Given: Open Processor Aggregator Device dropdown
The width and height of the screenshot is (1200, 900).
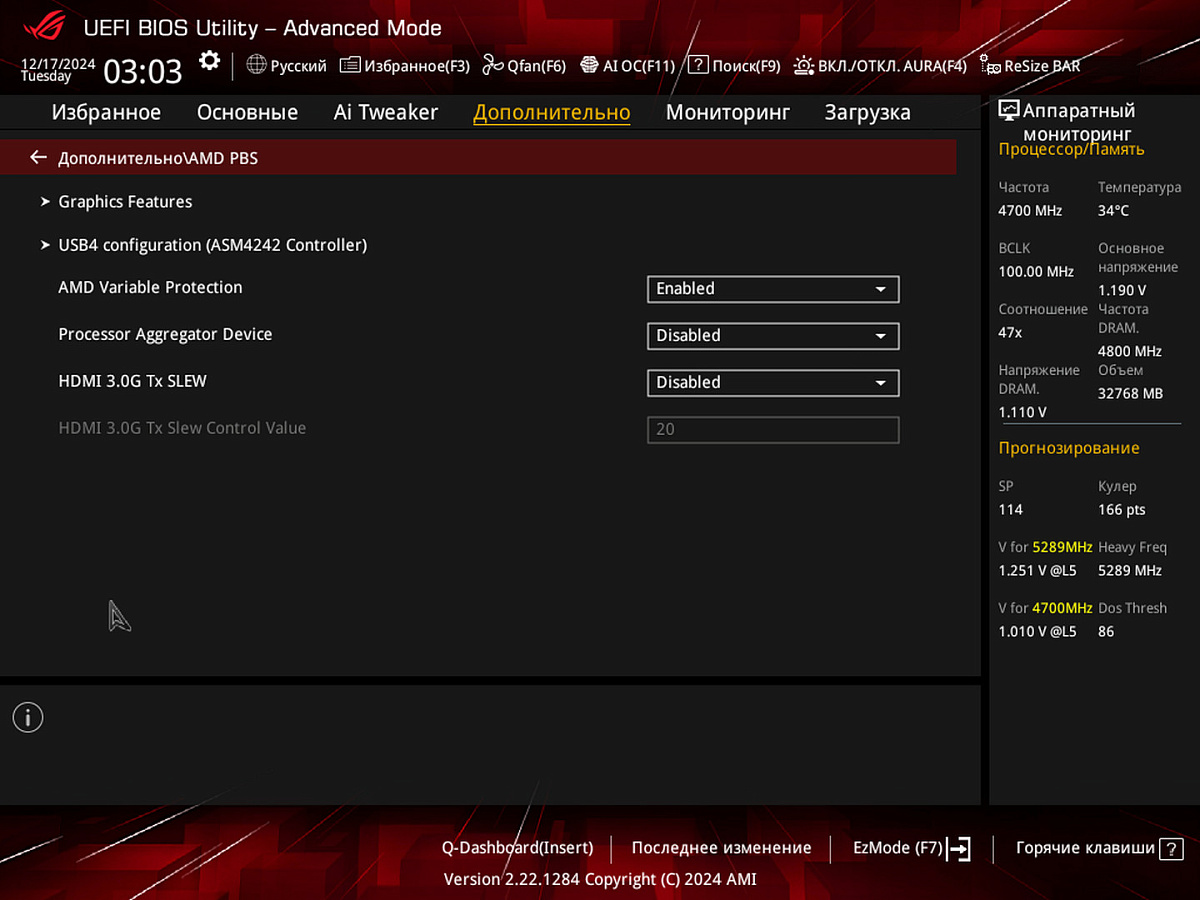Looking at the screenshot, I should (x=773, y=335).
